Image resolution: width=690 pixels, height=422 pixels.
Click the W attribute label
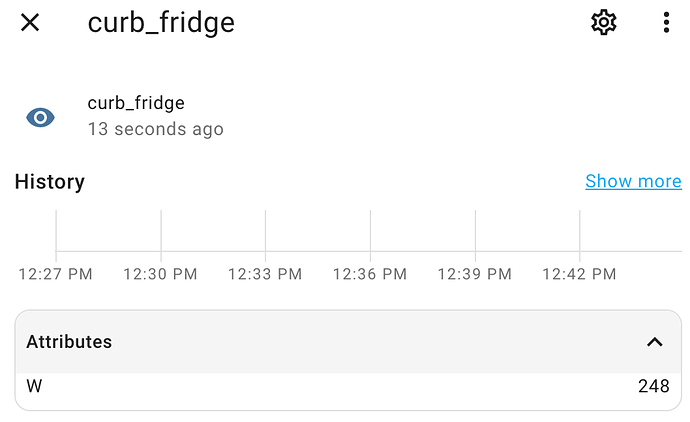pyautogui.click(x=34, y=386)
